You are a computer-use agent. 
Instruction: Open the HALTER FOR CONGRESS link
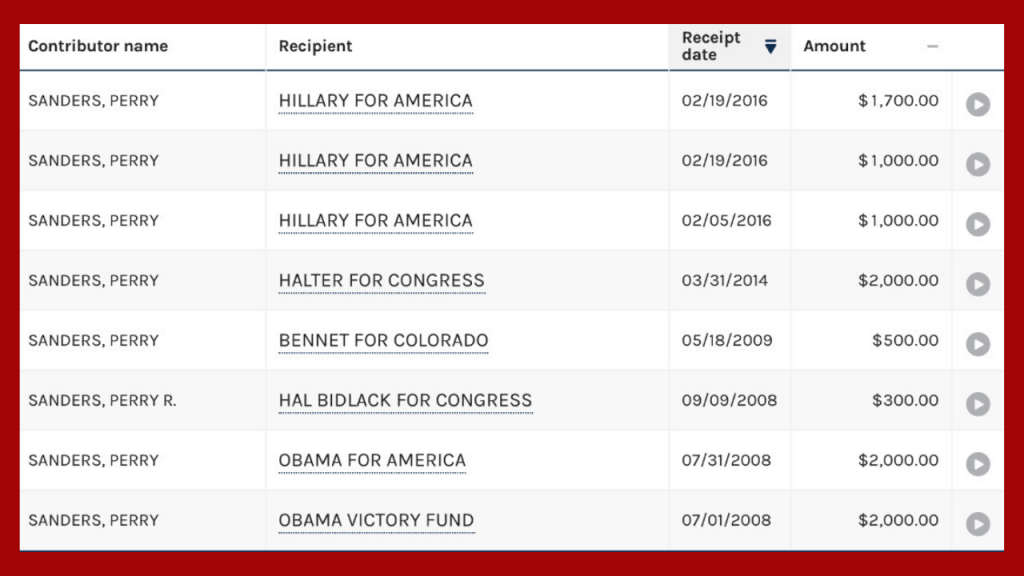[x=381, y=281]
